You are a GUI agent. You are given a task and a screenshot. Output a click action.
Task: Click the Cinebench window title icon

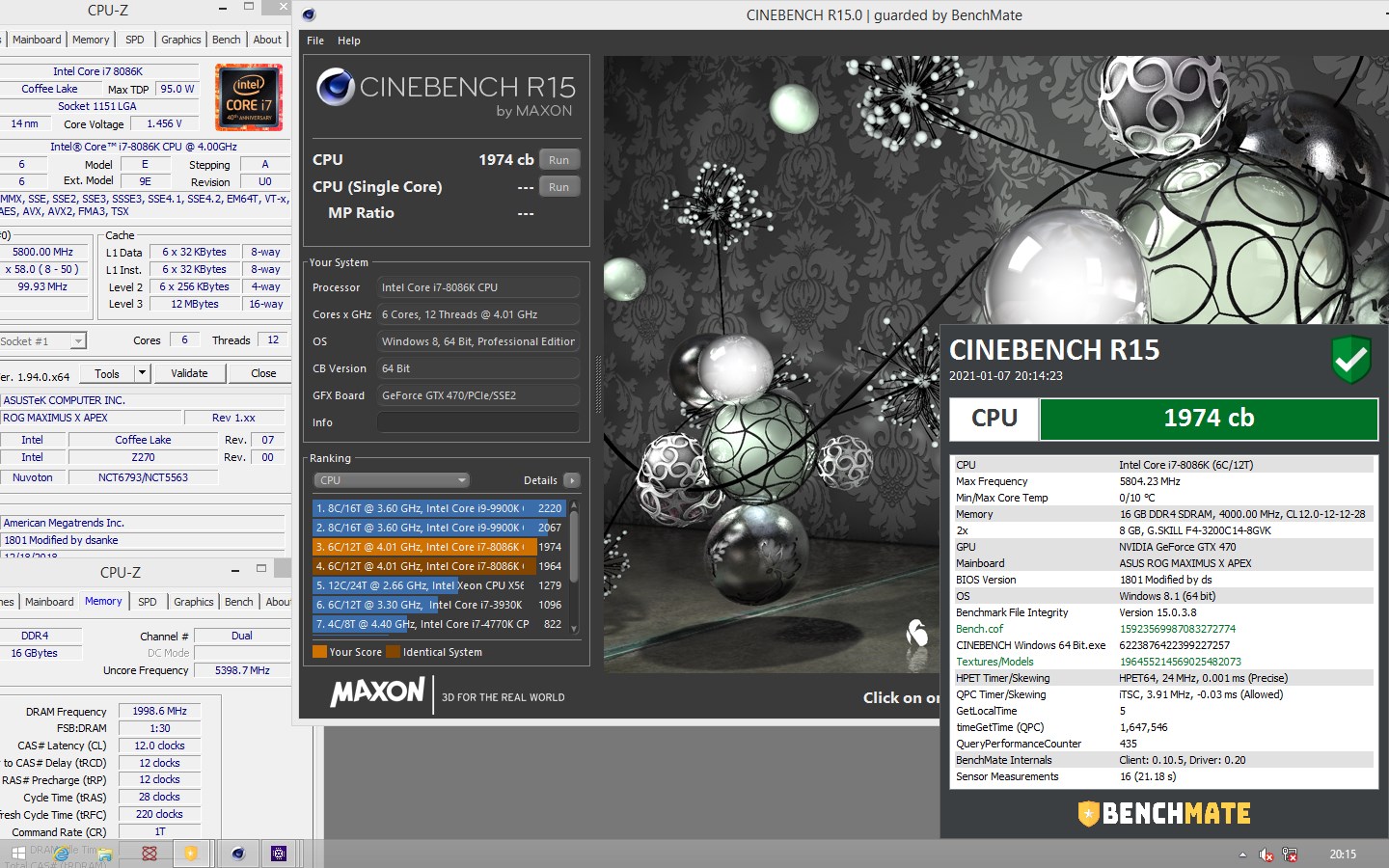pos(309,14)
